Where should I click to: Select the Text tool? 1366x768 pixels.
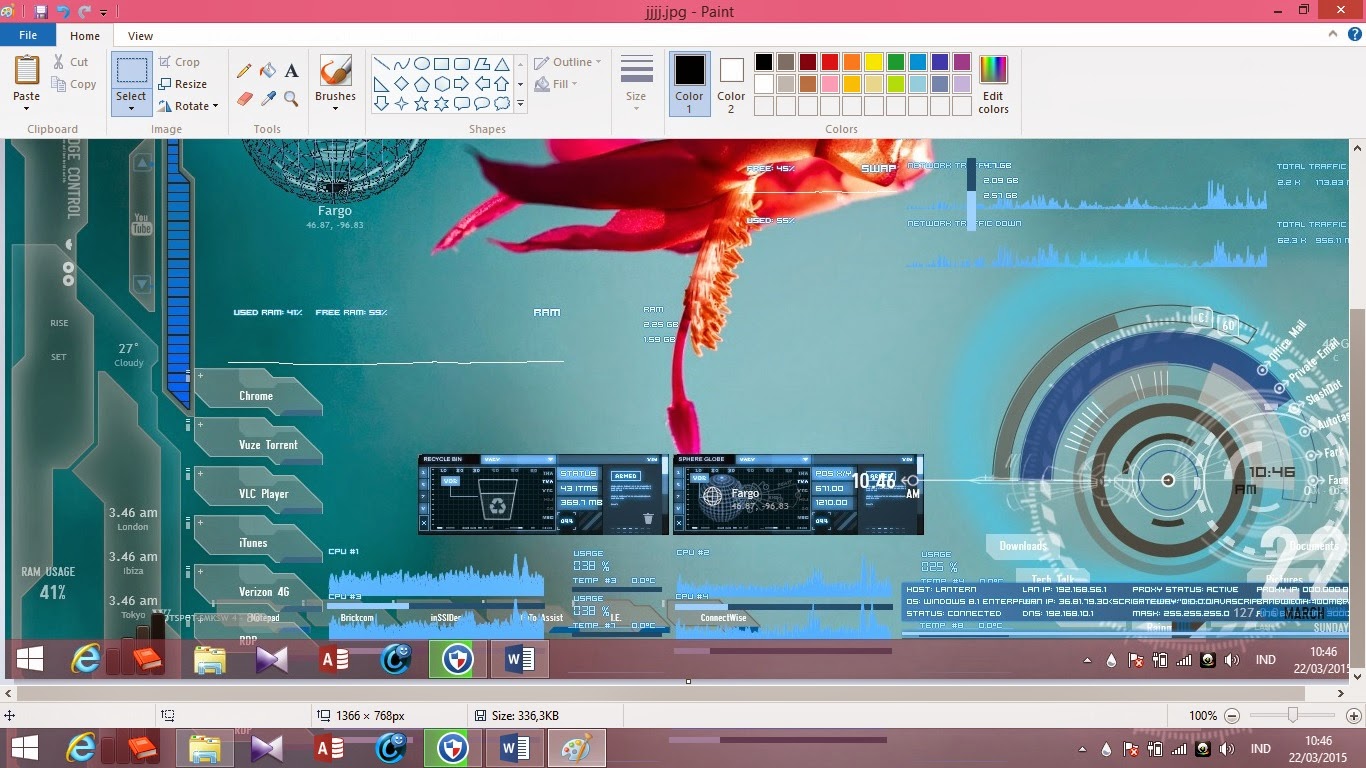coord(291,71)
